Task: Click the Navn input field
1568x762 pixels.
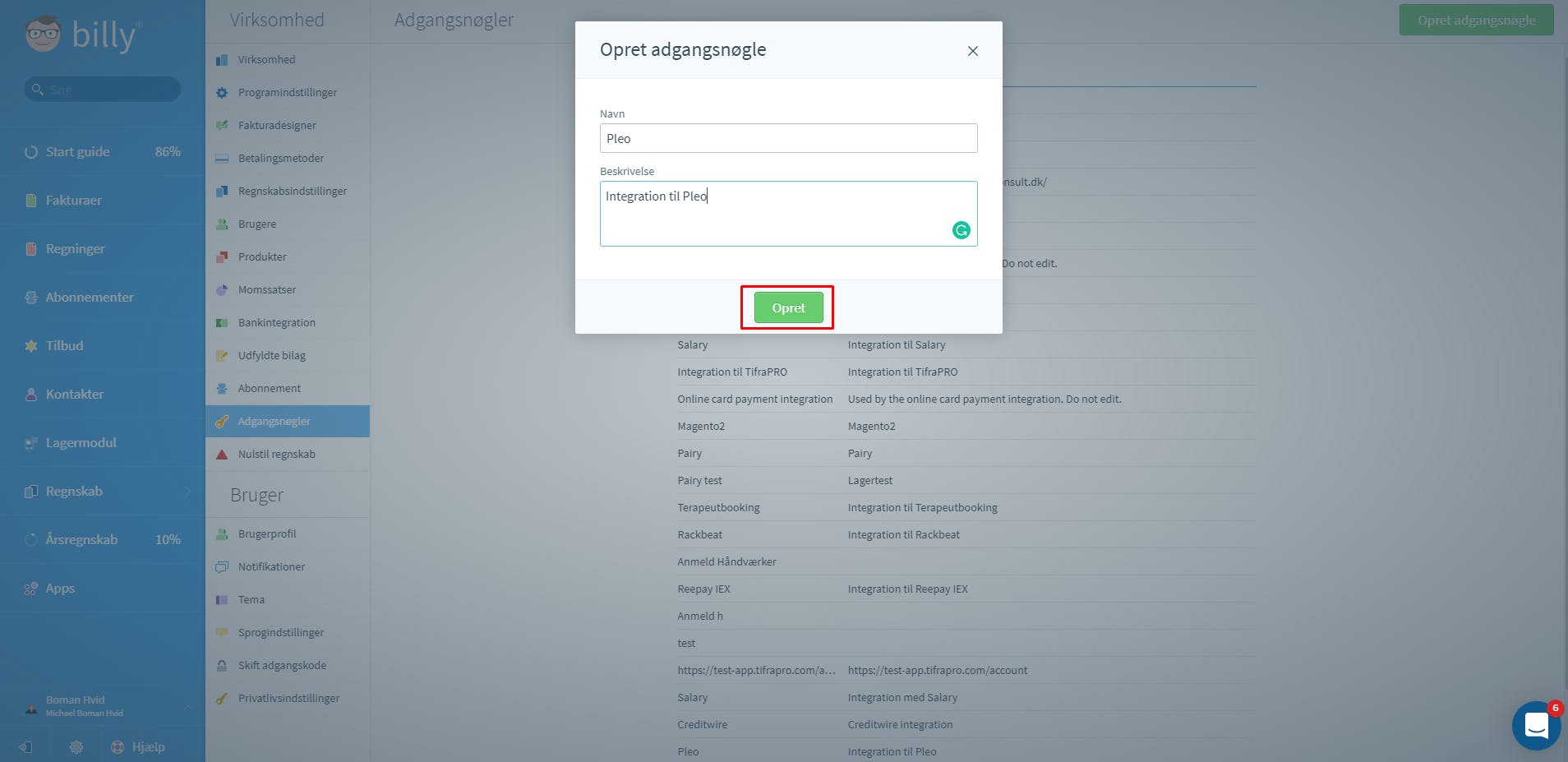Action: [x=788, y=138]
